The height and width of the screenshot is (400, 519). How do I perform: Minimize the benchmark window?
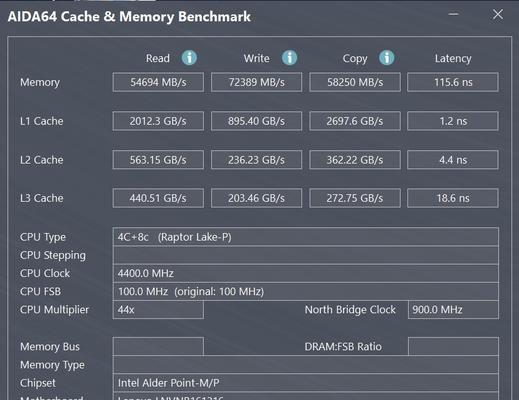pyautogui.click(x=453, y=14)
